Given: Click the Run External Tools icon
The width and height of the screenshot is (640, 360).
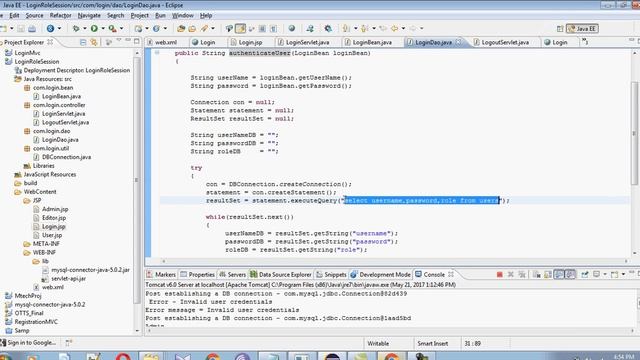Looking at the screenshot, I should click(x=112, y=29).
